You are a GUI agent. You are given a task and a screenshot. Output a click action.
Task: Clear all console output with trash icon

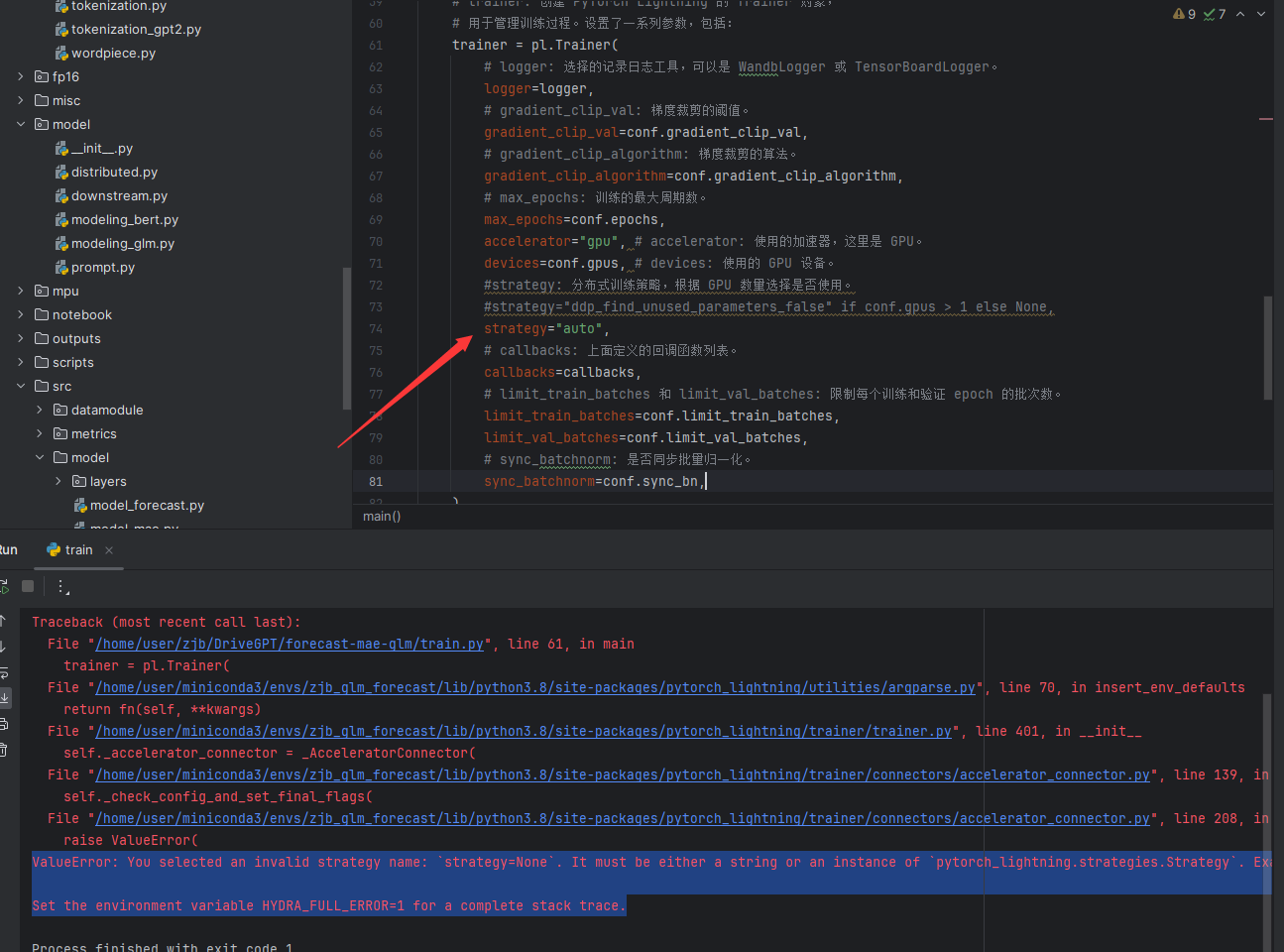[x=3, y=750]
